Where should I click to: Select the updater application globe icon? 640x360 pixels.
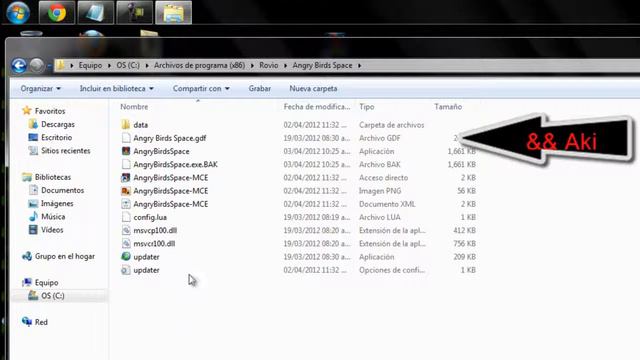[126, 256]
